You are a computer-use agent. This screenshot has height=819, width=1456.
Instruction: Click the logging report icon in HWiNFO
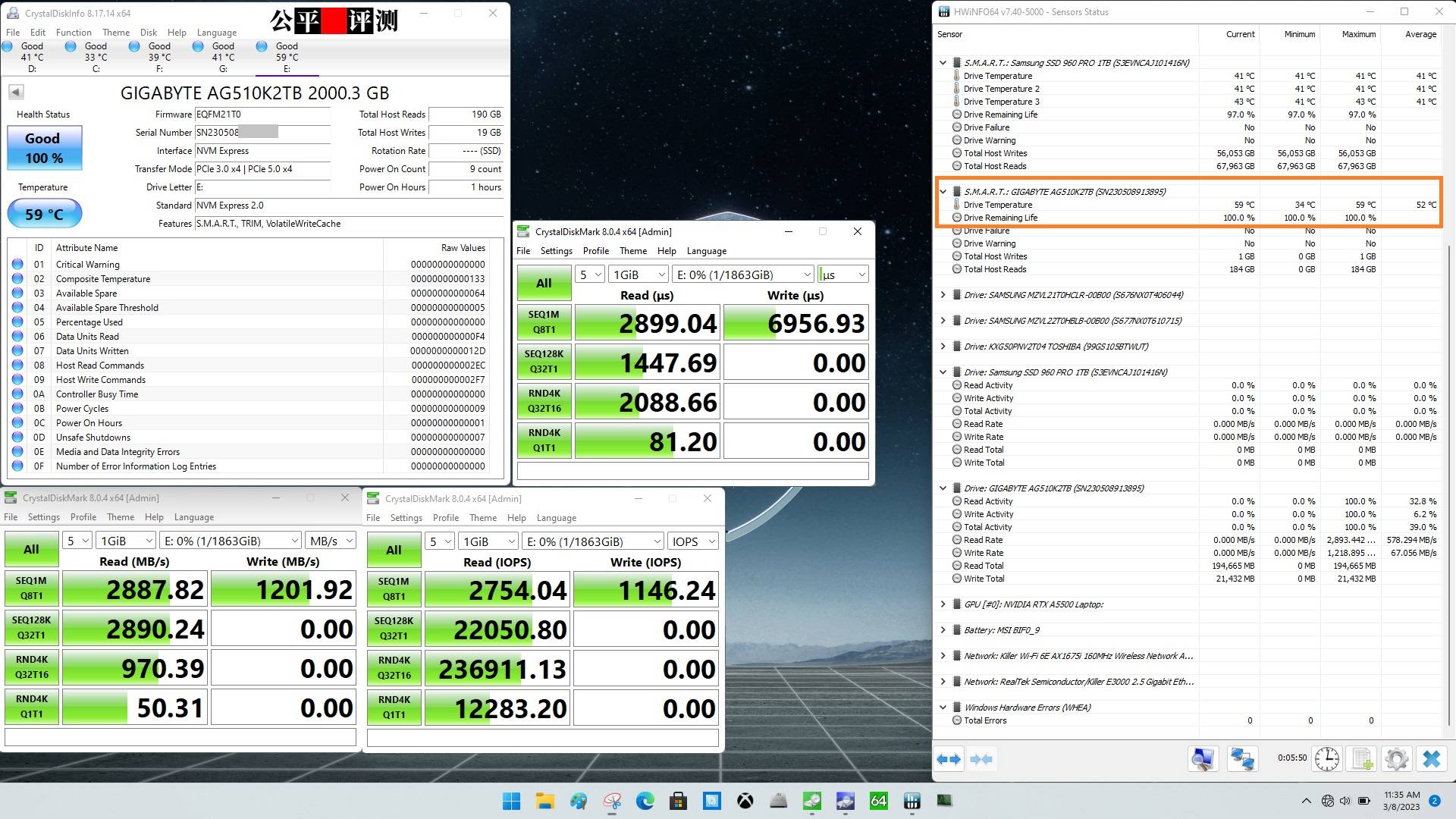pyautogui.click(x=1361, y=759)
